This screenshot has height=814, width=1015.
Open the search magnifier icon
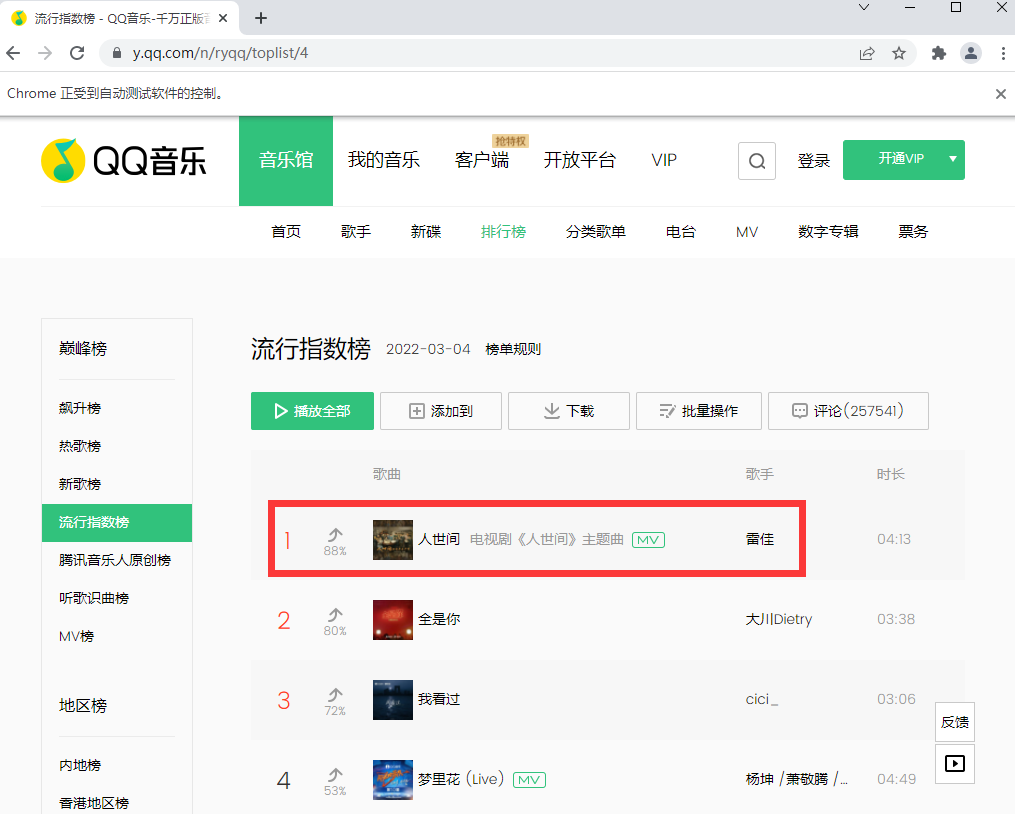[x=757, y=161]
